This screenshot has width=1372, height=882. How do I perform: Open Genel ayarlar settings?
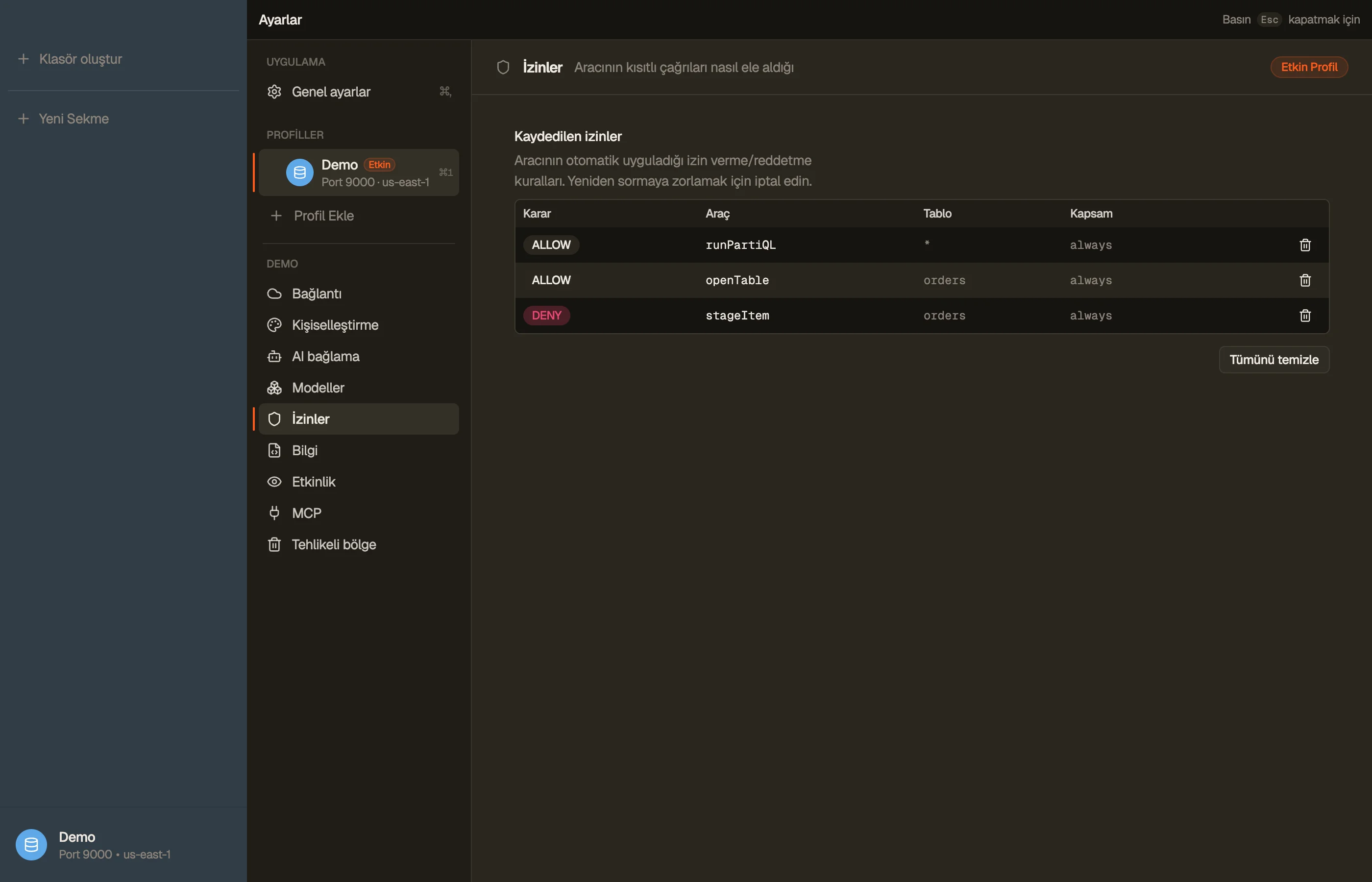coord(359,92)
